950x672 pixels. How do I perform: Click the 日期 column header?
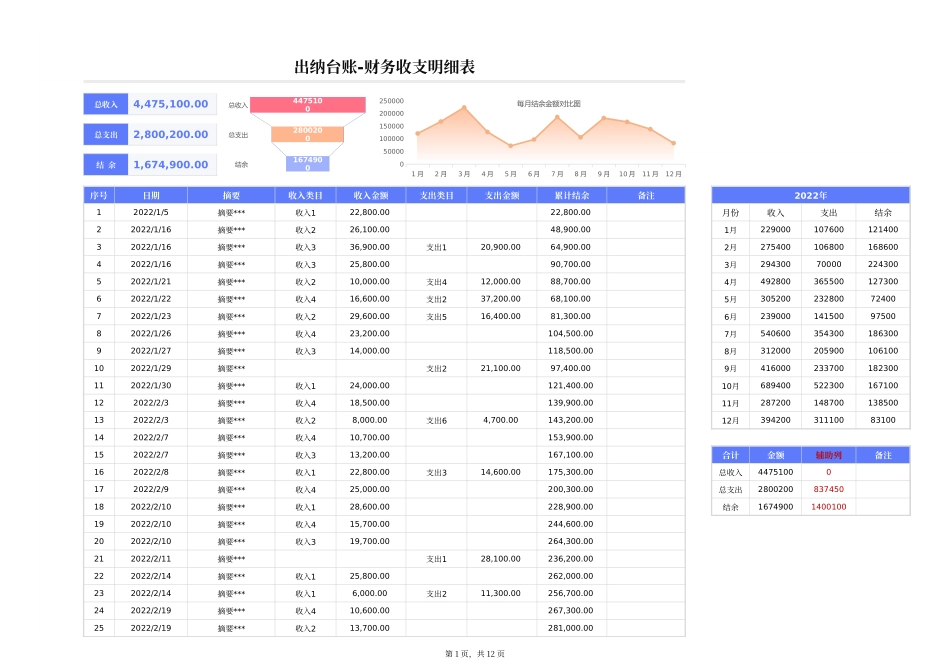(x=150, y=194)
